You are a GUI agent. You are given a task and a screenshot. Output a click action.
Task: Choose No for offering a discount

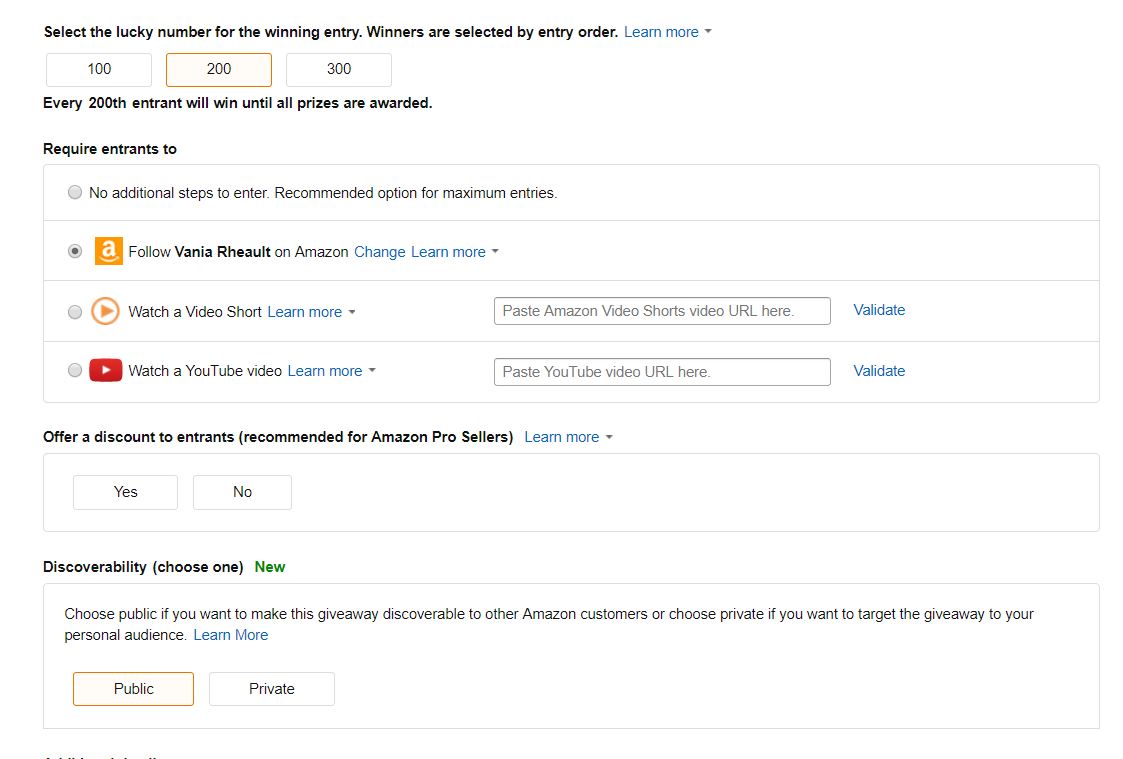pos(242,491)
